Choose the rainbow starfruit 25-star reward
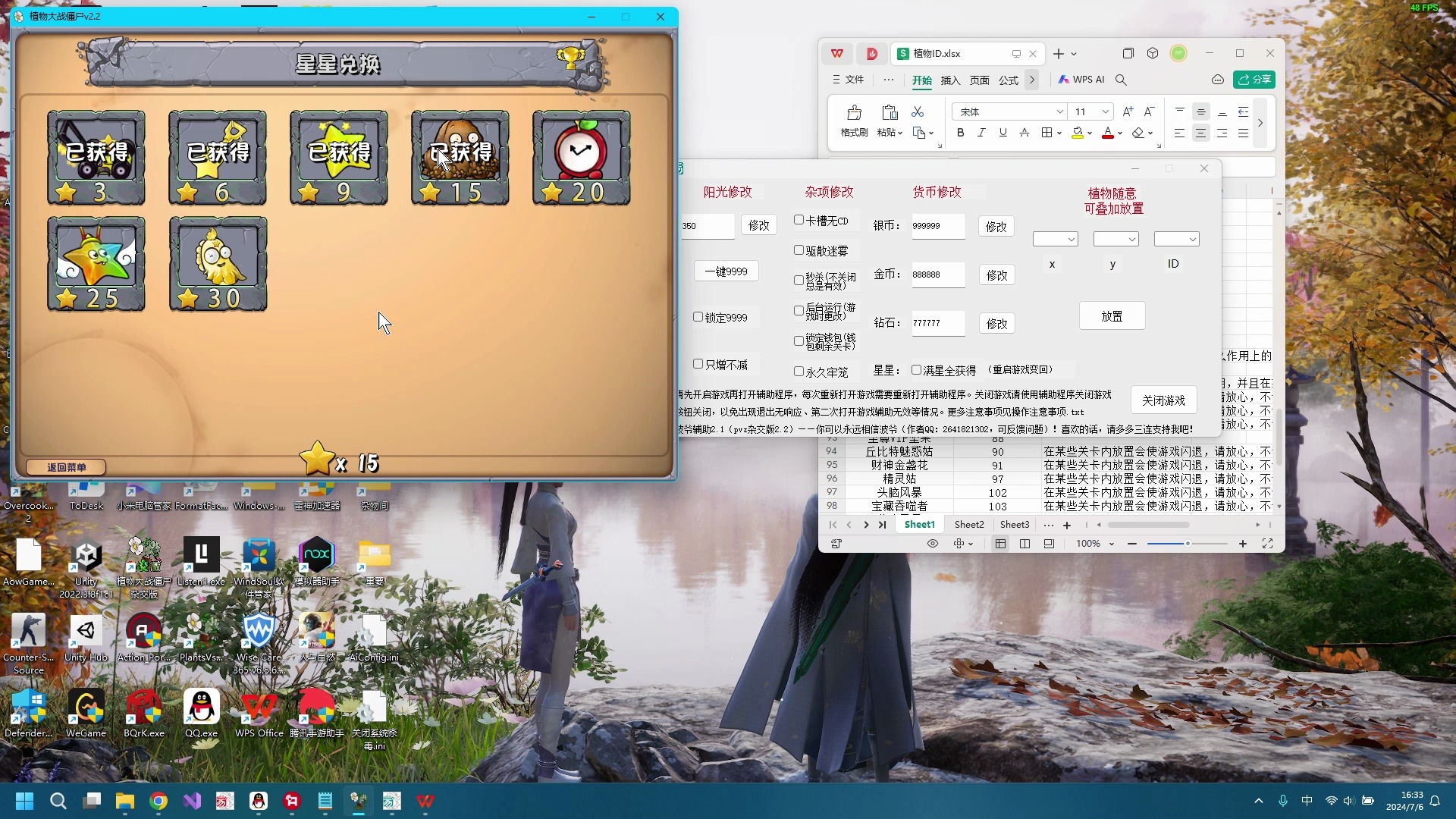The image size is (1456, 819). [96, 263]
